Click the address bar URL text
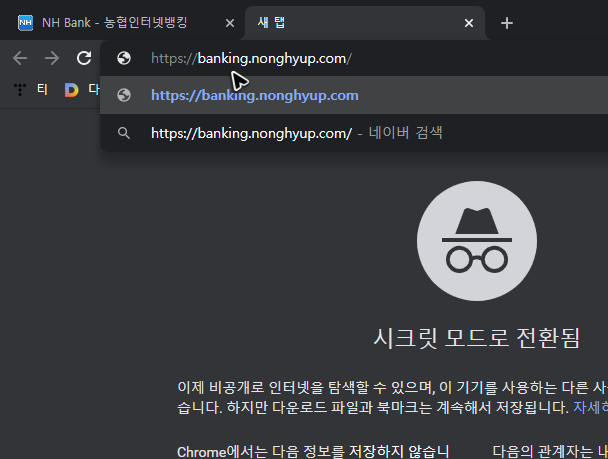The image size is (608, 459). pyautogui.click(x=251, y=59)
